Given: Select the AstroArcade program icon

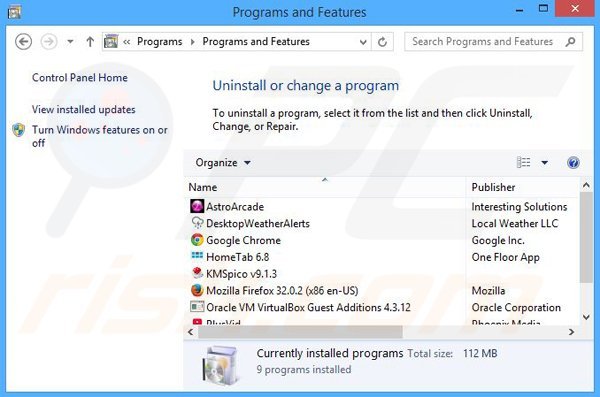Looking at the screenshot, I should [197, 206].
